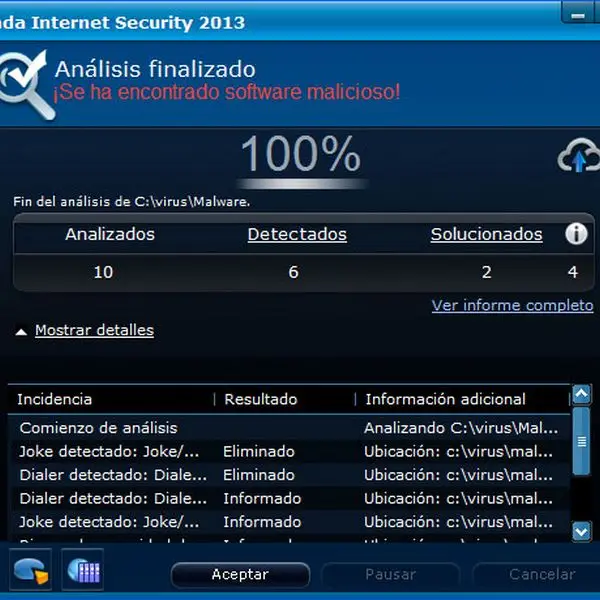This screenshot has width=600, height=600.
Task: Click the Solucionados count 2
Action: point(486,272)
